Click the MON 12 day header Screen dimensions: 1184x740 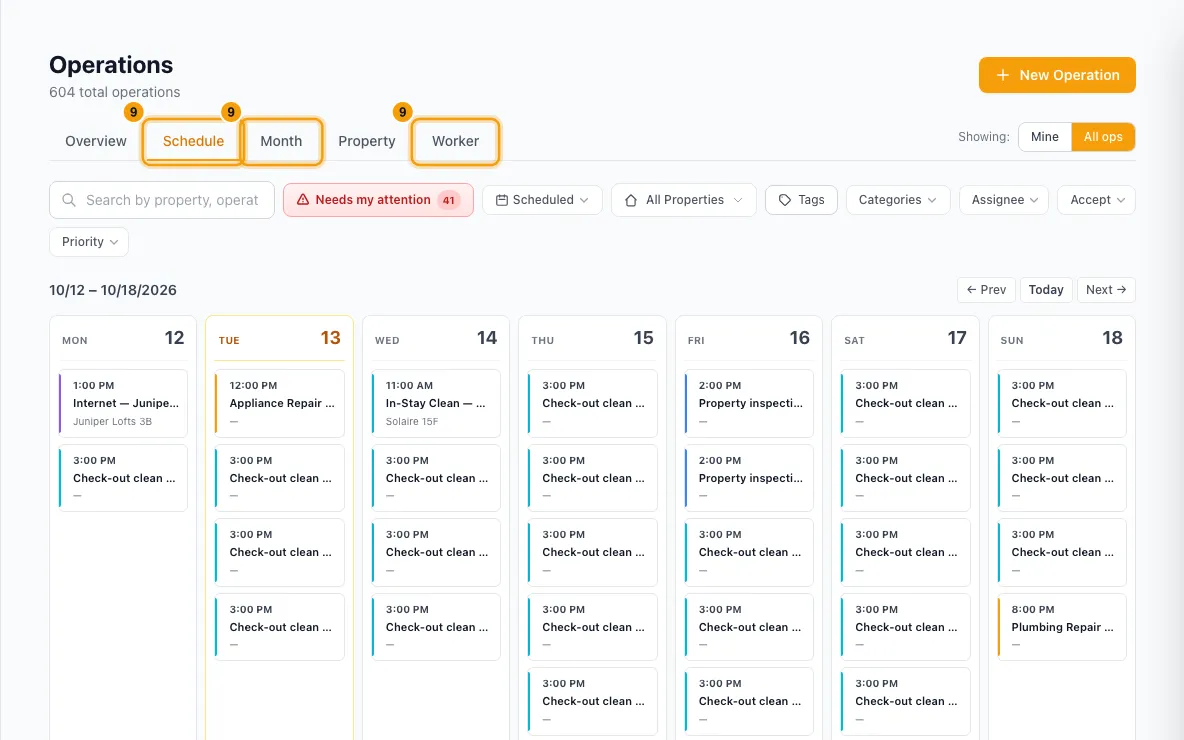click(x=123, y=338)
